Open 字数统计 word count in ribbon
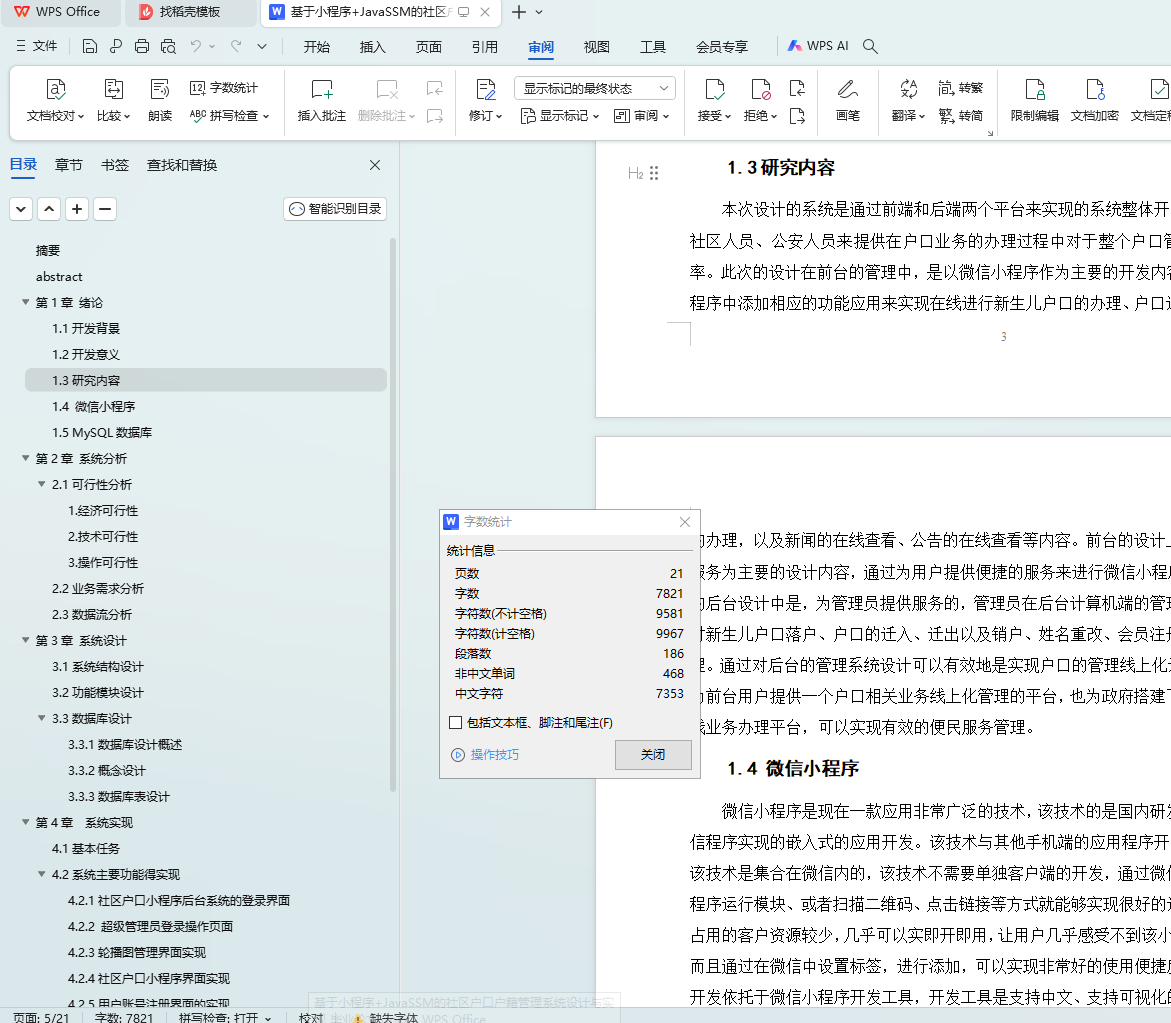This screenshot has height=1023, width=1171. pyautogui.click(x=223, y=88)
